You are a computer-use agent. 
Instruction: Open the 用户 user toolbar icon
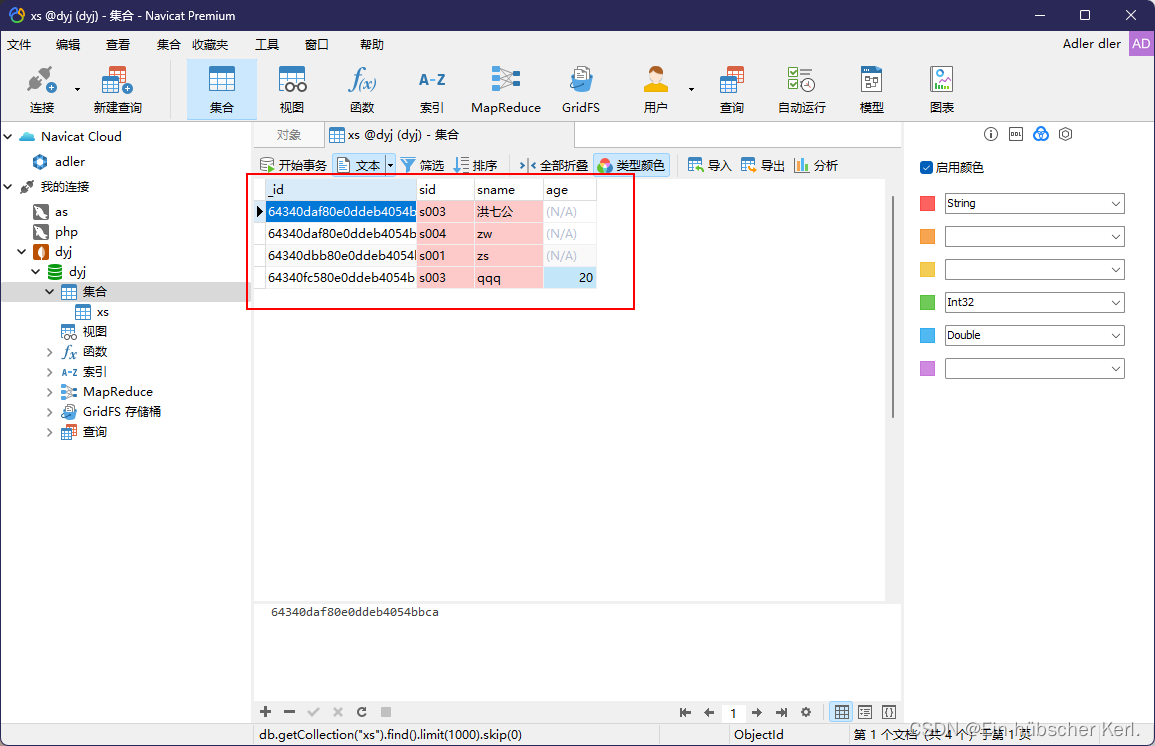pyautogui.click(x=656, y=90)
